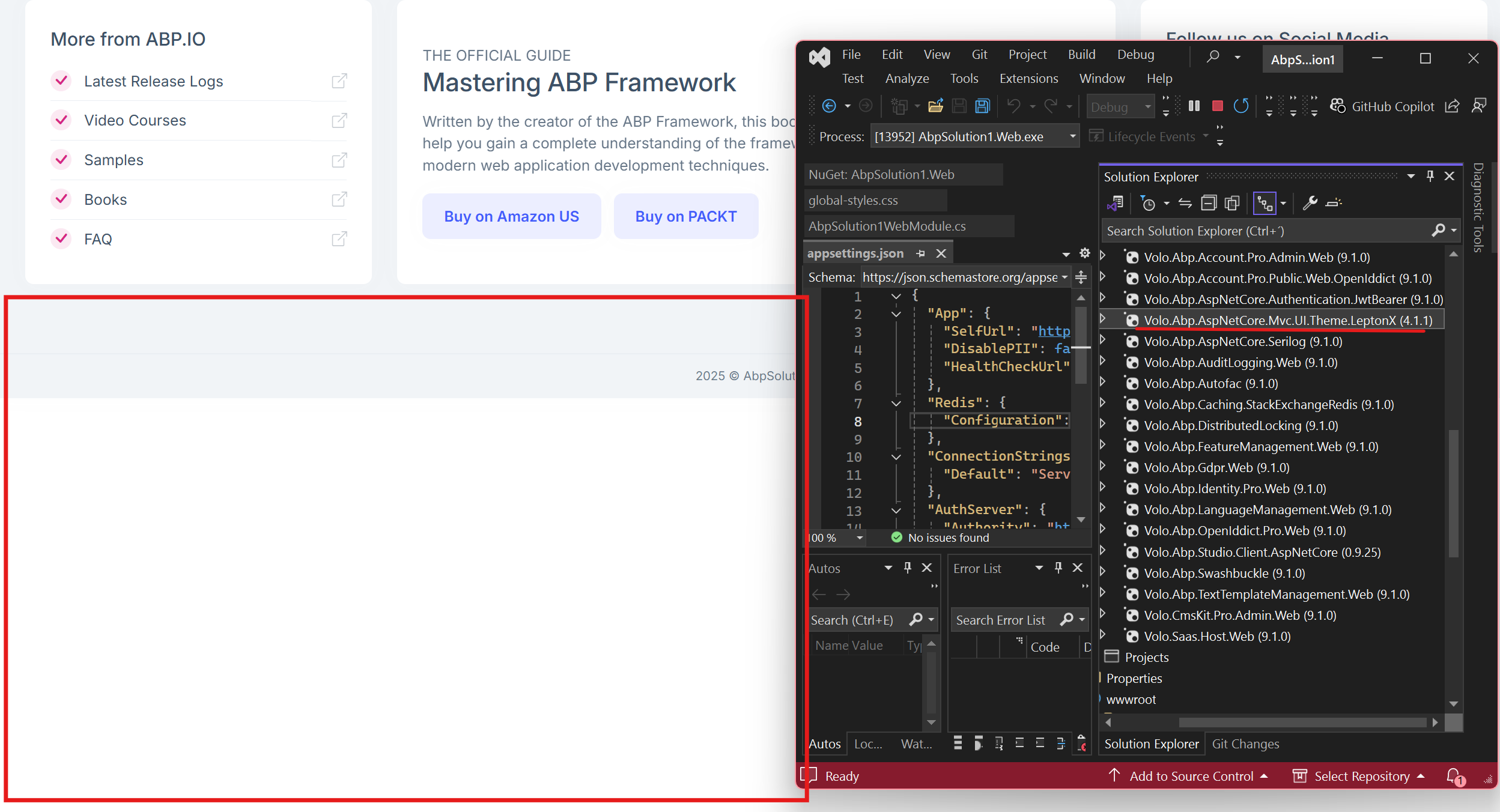This screenshot has width=1500, height=812.
Task: Toggle pin on appsettings.json tab
Action: (x=920, y=253)
